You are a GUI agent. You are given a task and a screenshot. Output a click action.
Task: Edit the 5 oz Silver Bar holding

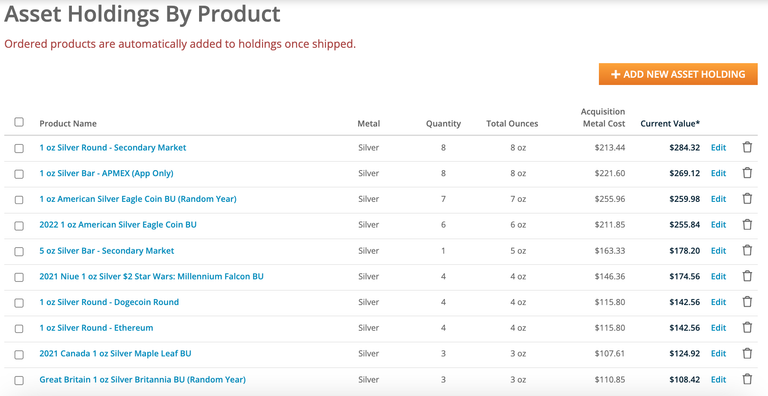718,250
